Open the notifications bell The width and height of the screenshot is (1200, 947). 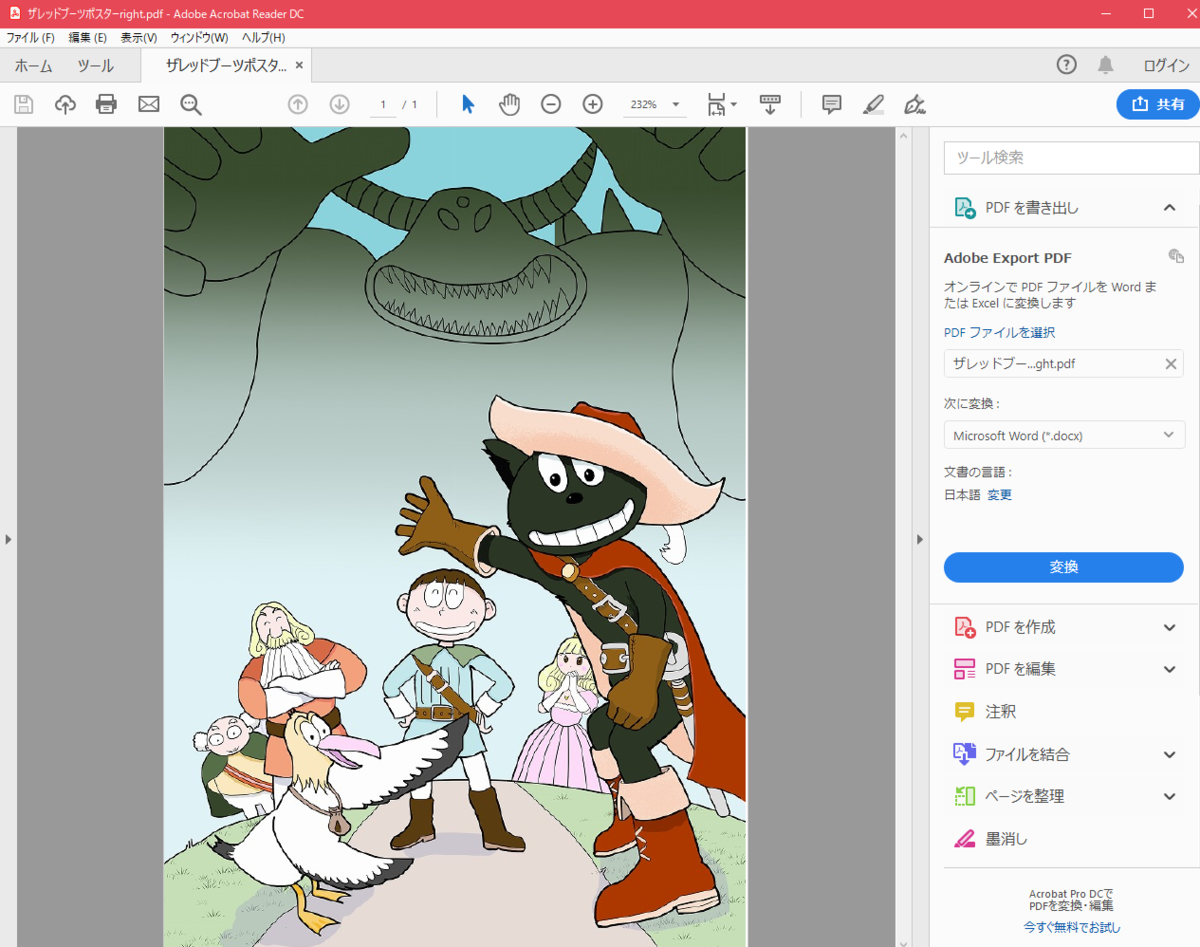[x=1105, y=65]
